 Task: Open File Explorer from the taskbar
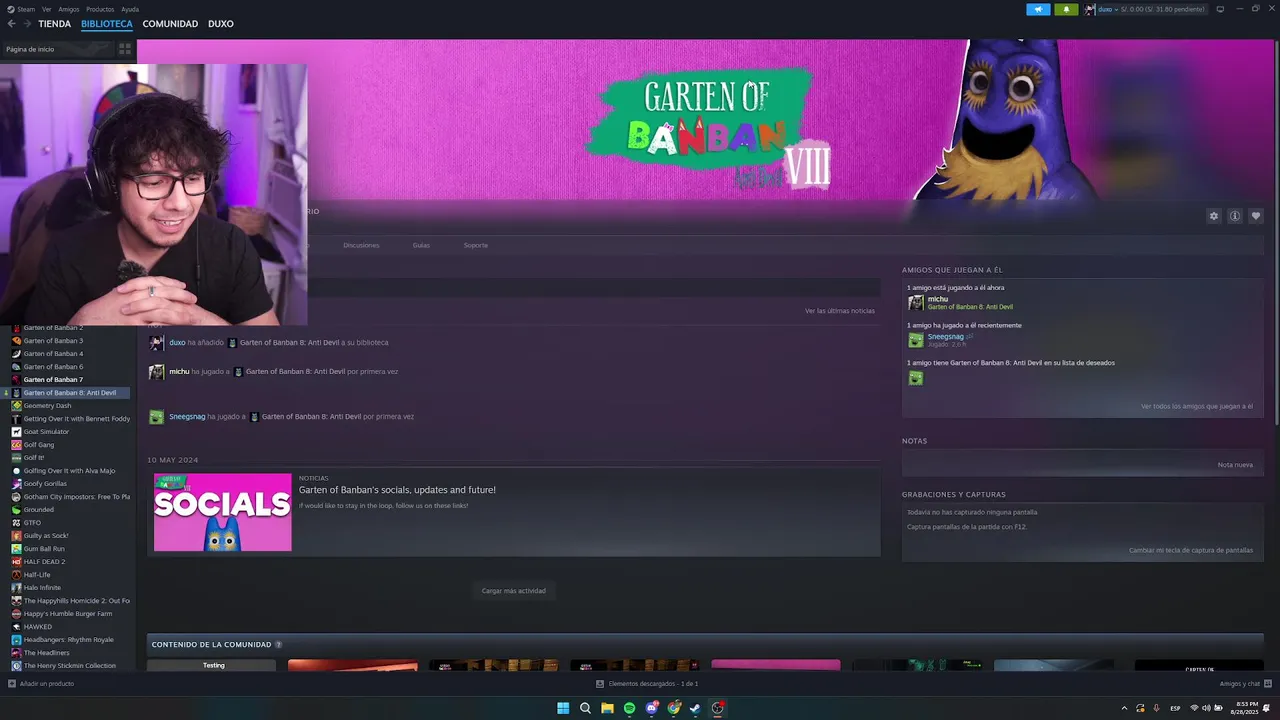point(607,708)
